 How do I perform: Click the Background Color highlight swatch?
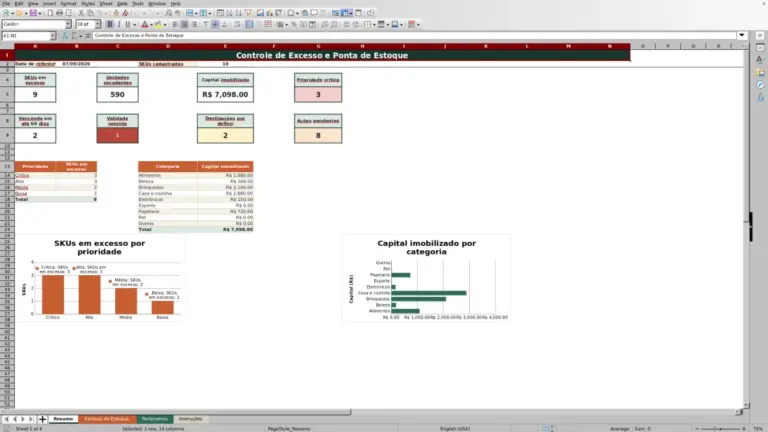pos(158,24)
